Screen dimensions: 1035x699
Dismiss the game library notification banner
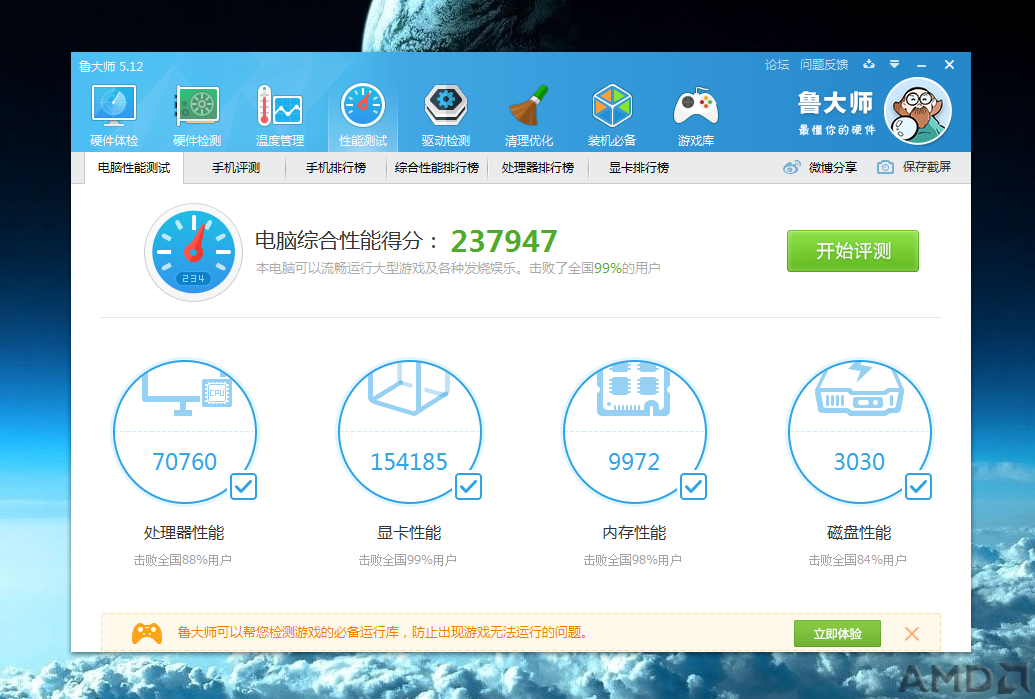click(912, 634)
